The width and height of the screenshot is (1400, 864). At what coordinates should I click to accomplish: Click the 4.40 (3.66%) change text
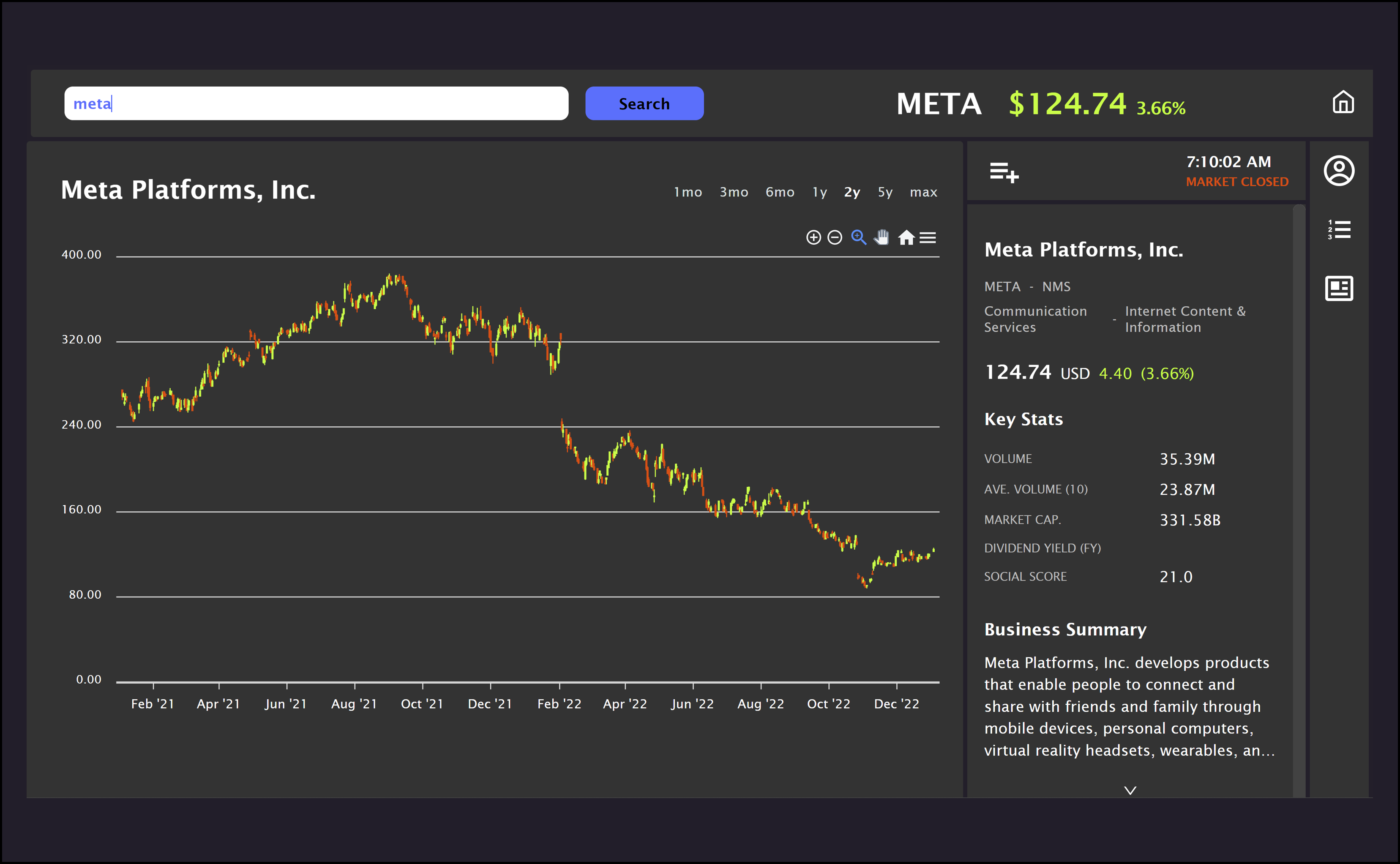[x=1146, y=374]
